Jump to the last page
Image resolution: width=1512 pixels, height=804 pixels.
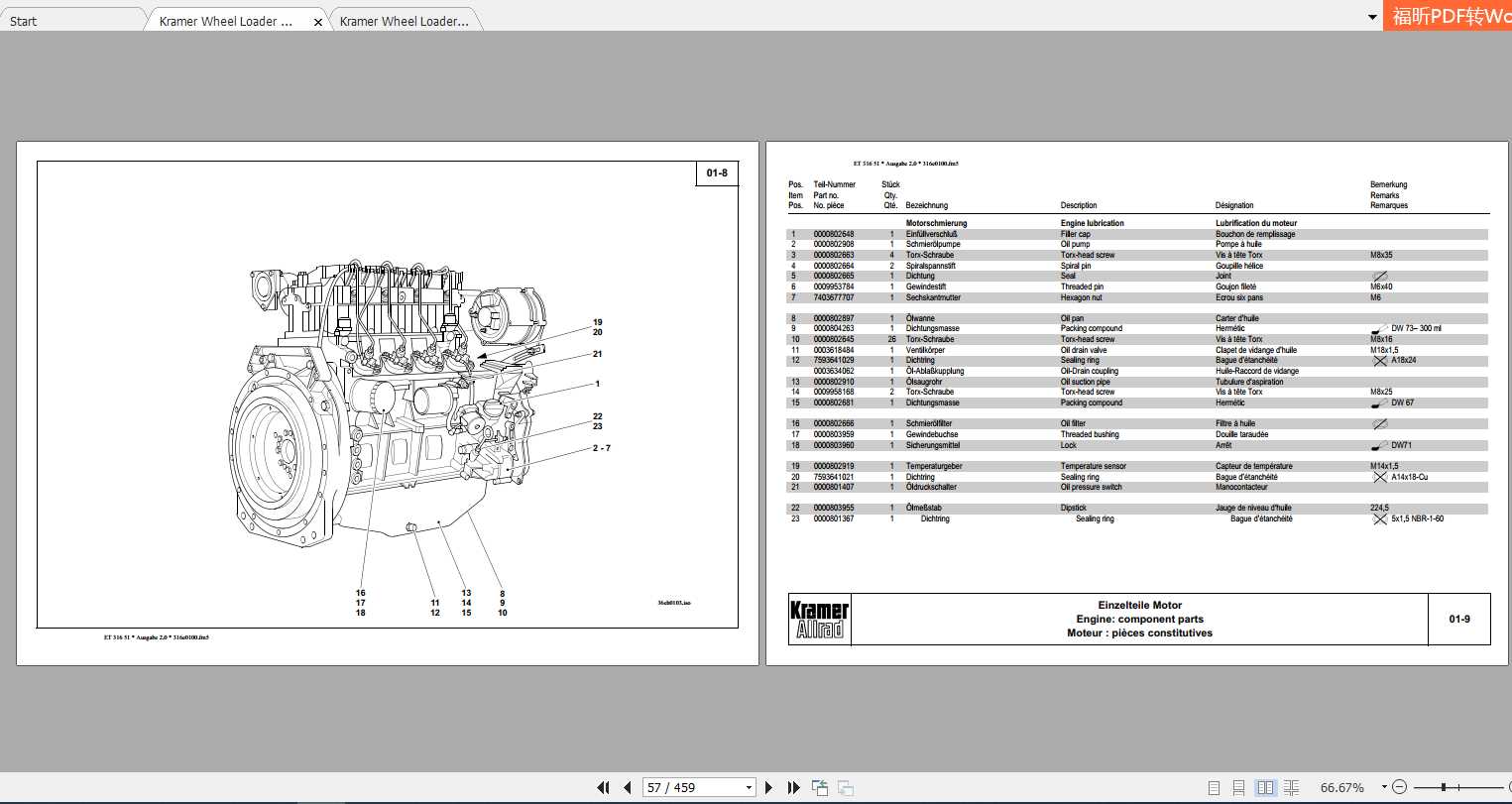[793, 787]
